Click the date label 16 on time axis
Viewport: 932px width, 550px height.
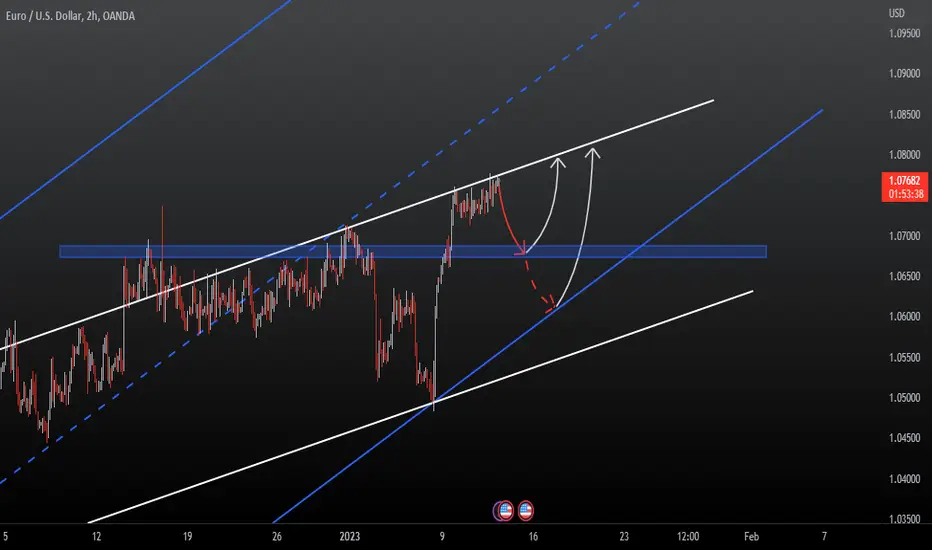tap(533, 536)
